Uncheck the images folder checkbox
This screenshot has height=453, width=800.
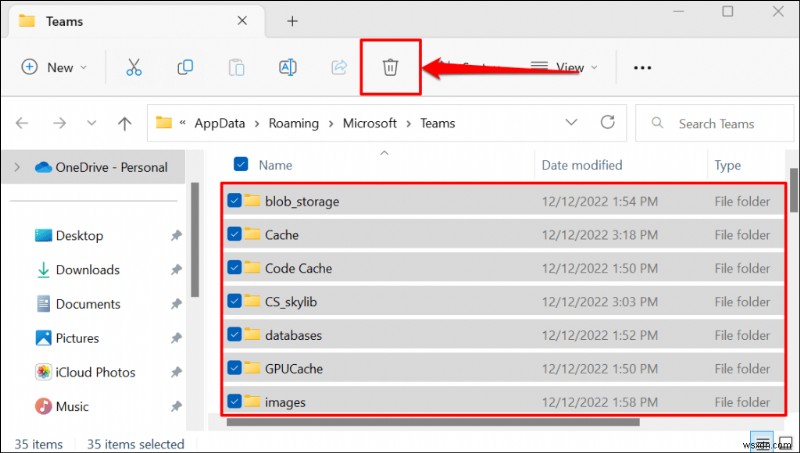[x=234, y=401]
